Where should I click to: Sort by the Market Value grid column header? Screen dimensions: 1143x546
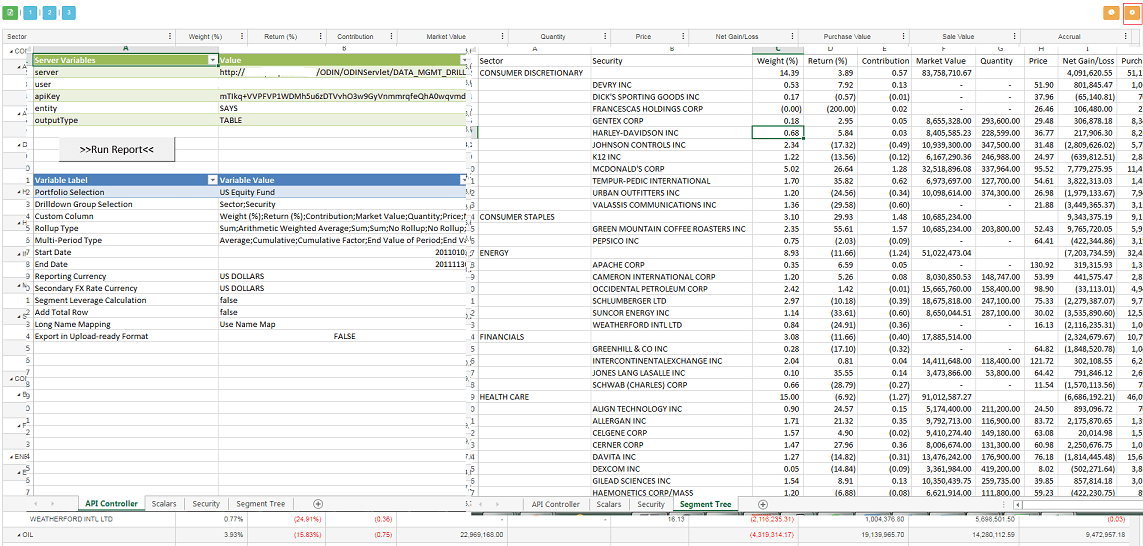pos(452,36)
